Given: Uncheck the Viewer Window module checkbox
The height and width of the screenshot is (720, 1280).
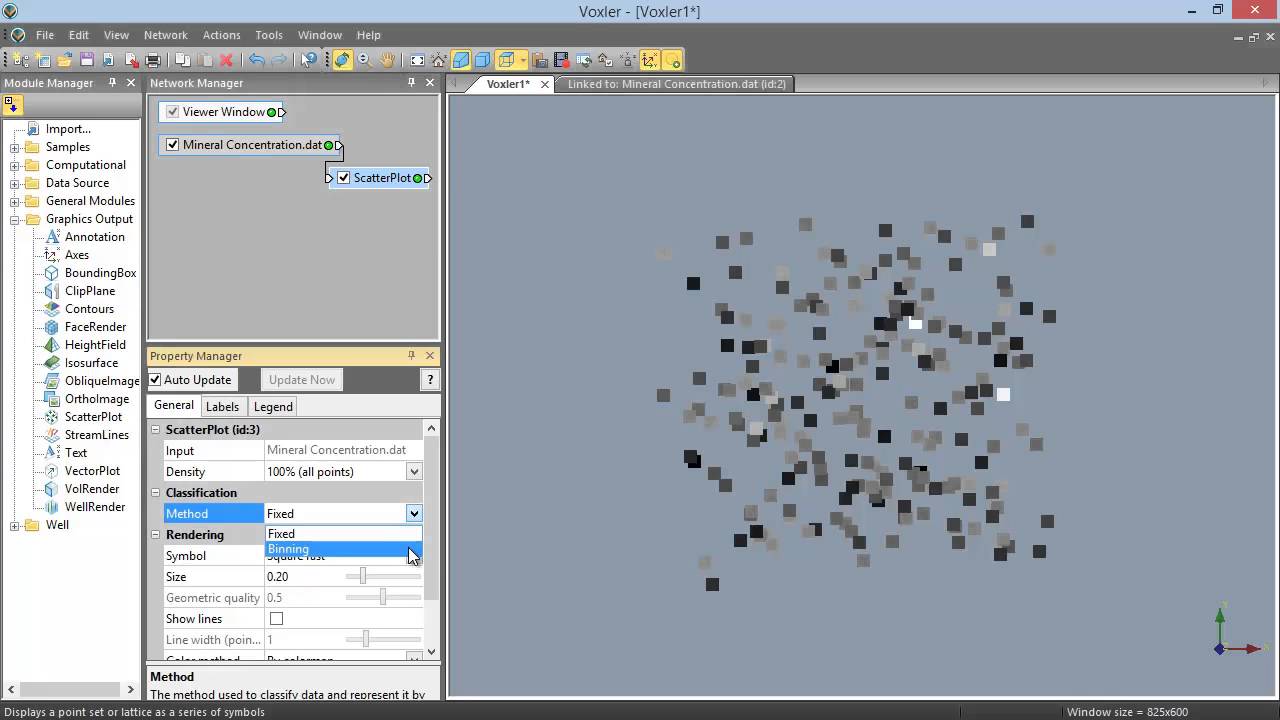Looking at the screenshot, I should tap(173, 112).
